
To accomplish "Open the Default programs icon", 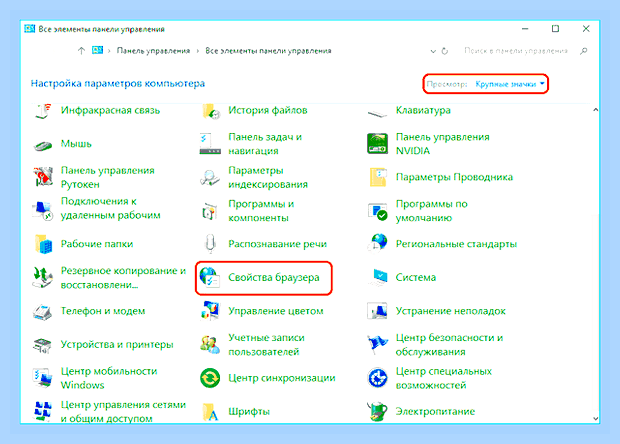I will point(378,211).
